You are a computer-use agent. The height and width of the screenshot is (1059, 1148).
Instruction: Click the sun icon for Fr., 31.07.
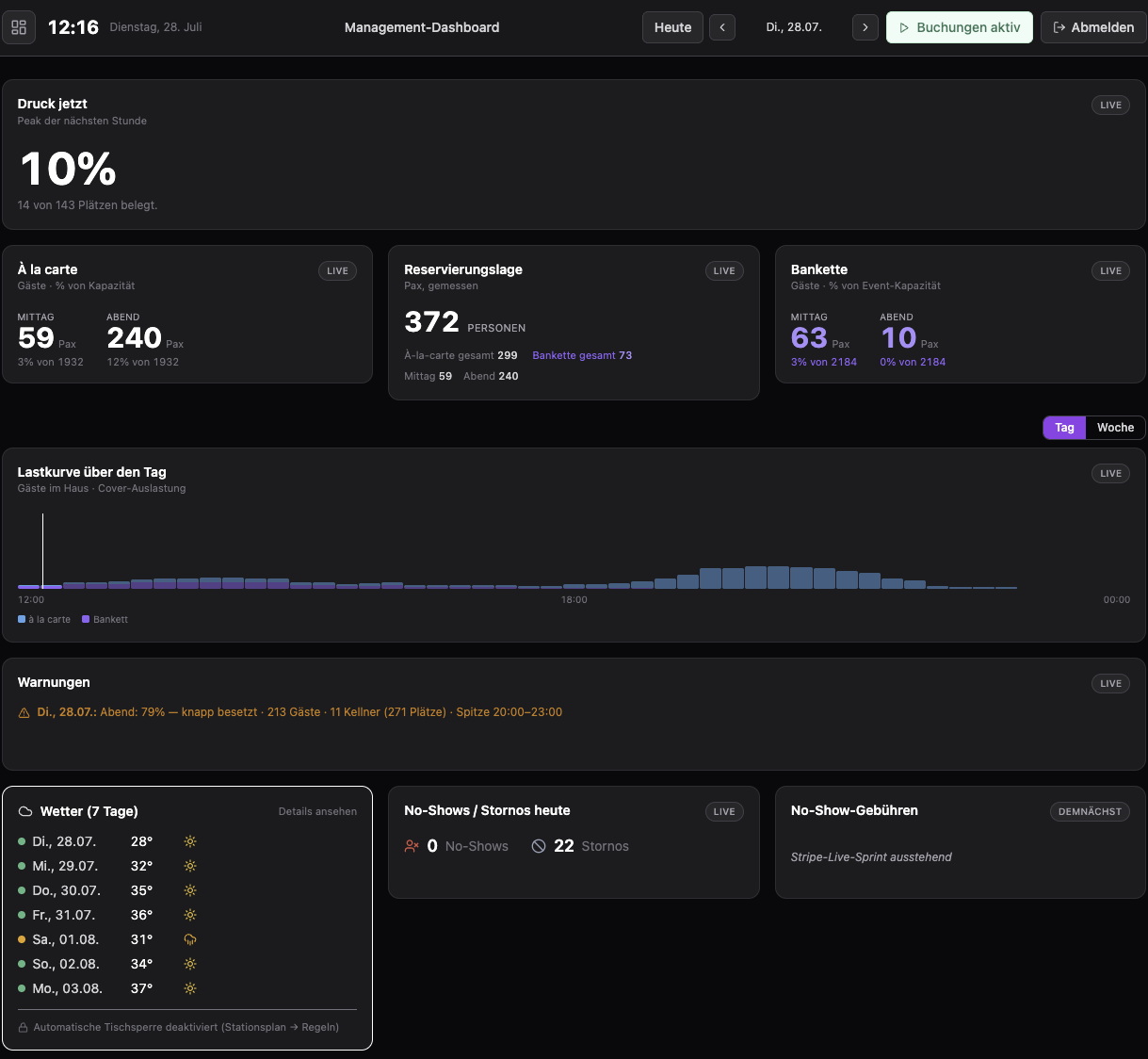click(x=190, y=915)
